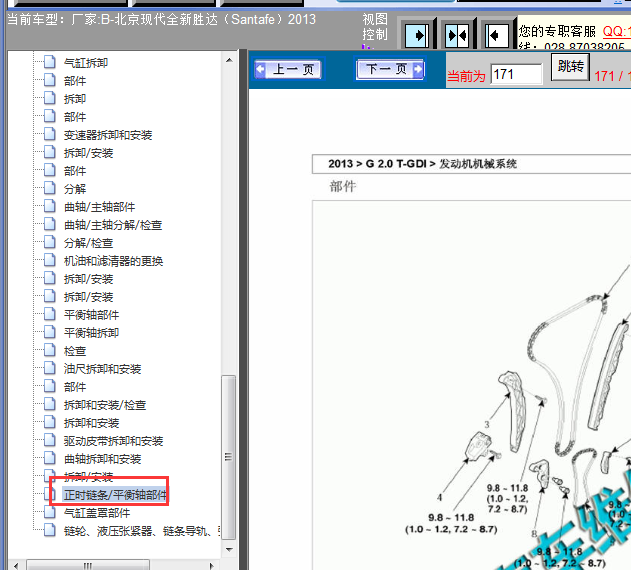The height and width of the screenshot is (570, 631).
Task: Click tree panel scroll down arrow
Action: tap(229, 549)
